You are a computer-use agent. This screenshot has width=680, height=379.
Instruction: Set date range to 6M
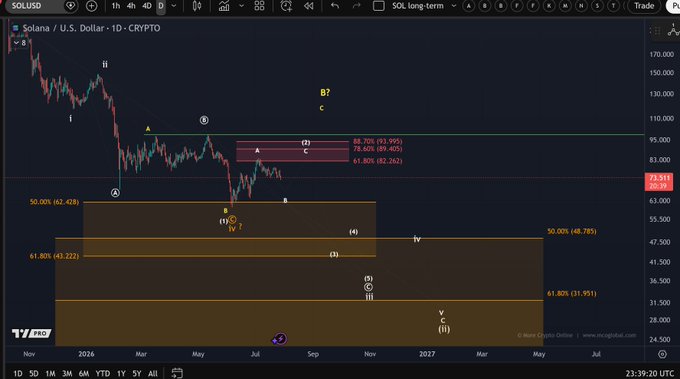coord(84,373)
